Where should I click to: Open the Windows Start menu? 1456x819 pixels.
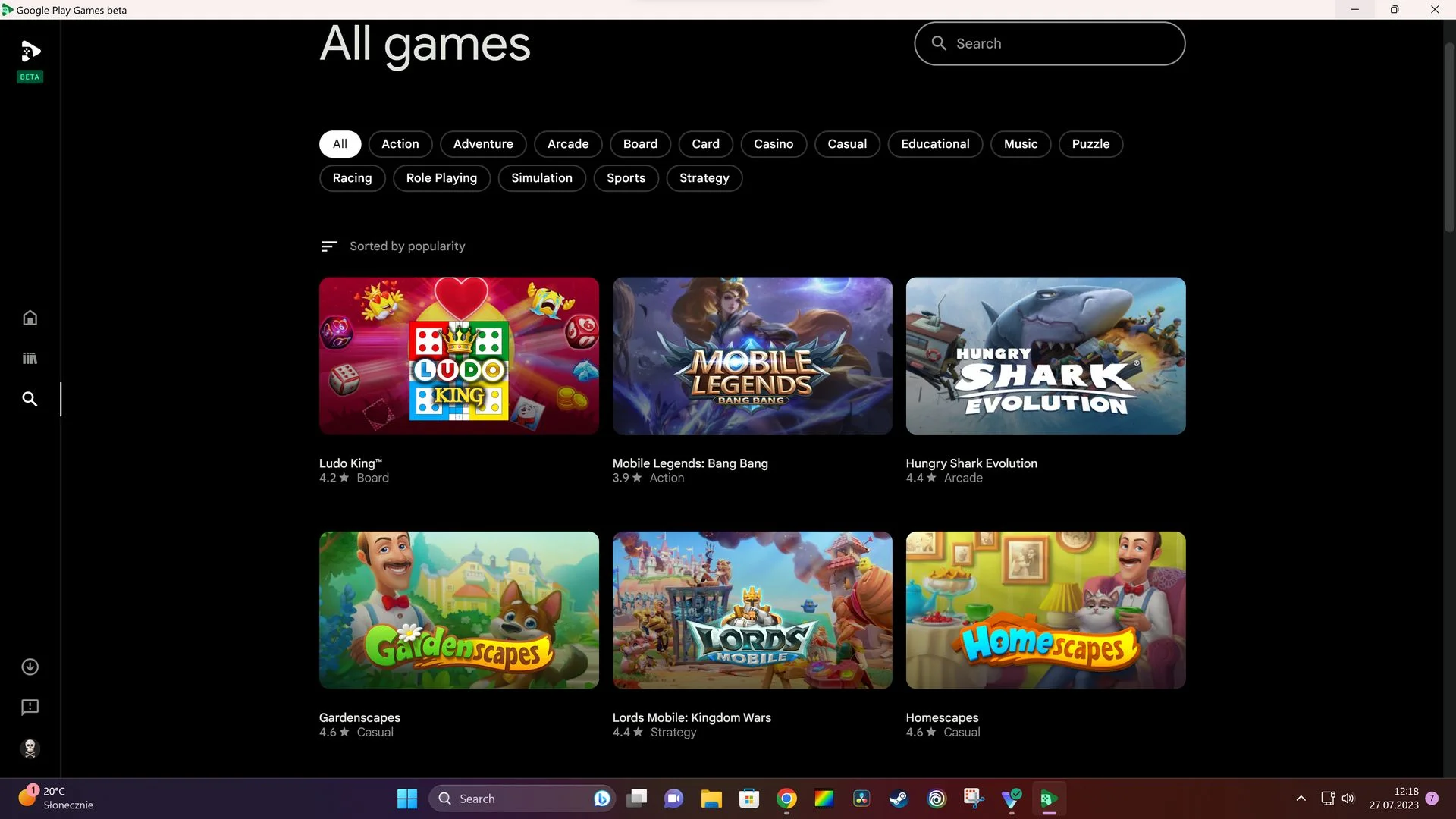407,799
